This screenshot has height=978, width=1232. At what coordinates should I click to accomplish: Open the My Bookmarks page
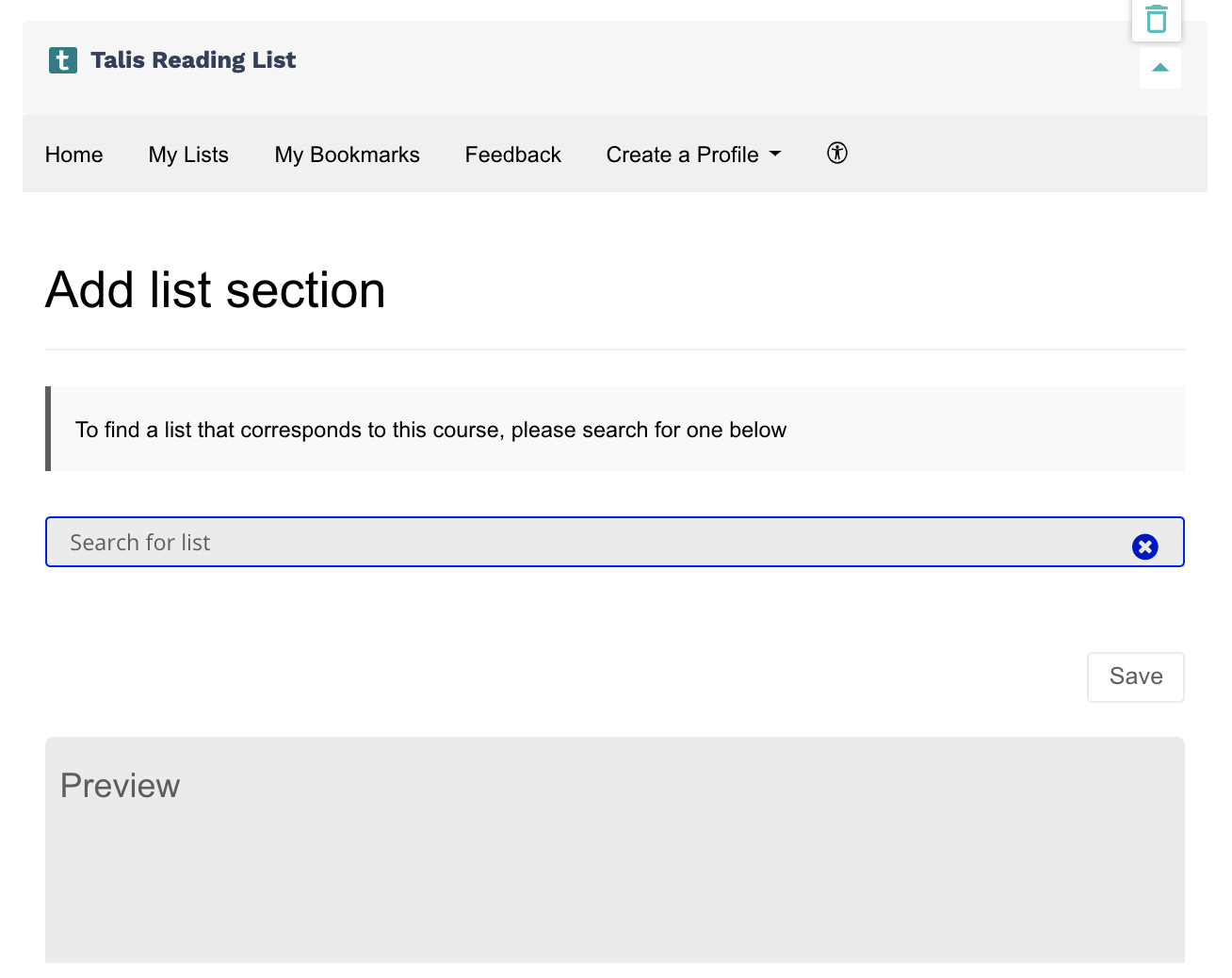point(347,155)
